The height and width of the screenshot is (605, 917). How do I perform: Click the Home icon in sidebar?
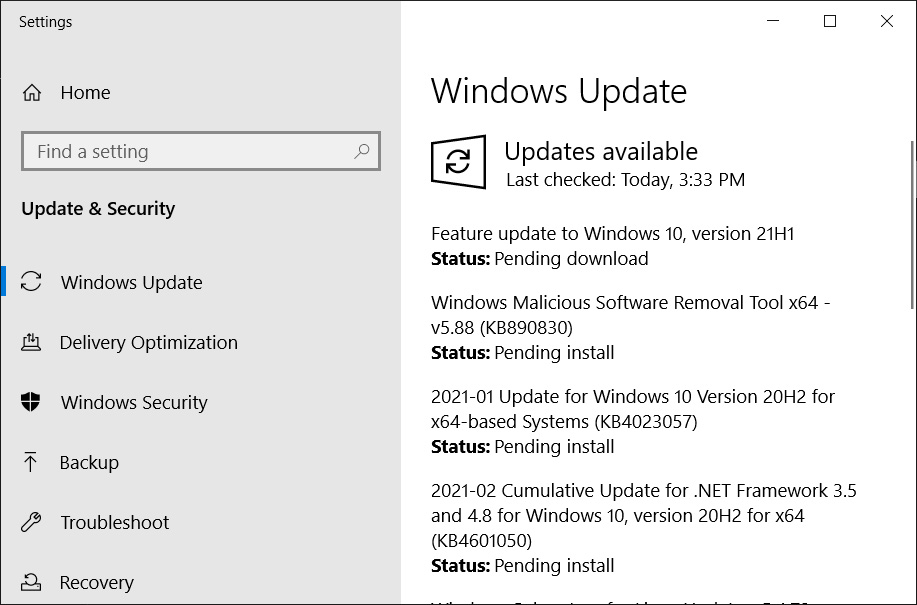pyautogui.click(x=32, y=93)
